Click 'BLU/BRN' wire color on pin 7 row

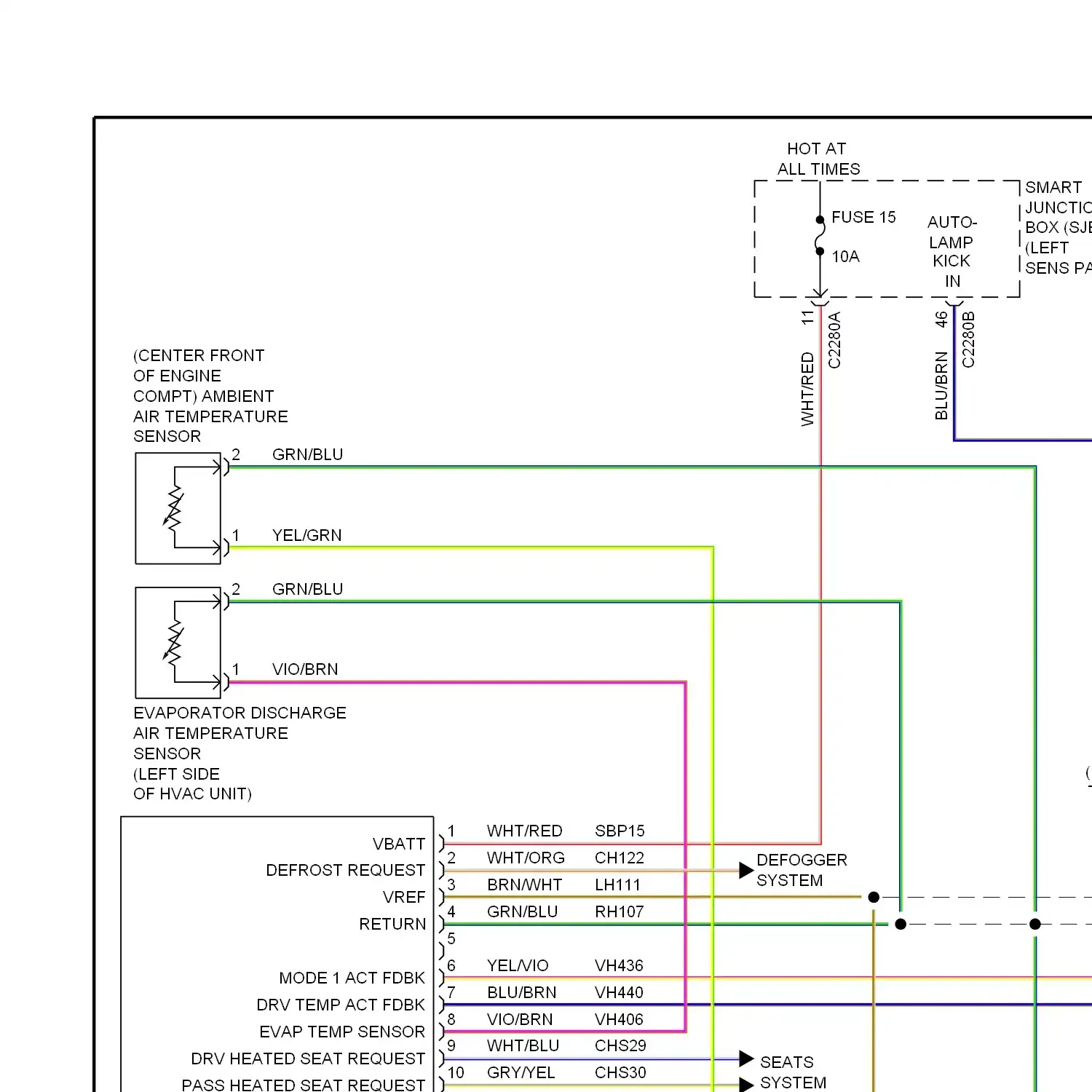coord(521,992)
